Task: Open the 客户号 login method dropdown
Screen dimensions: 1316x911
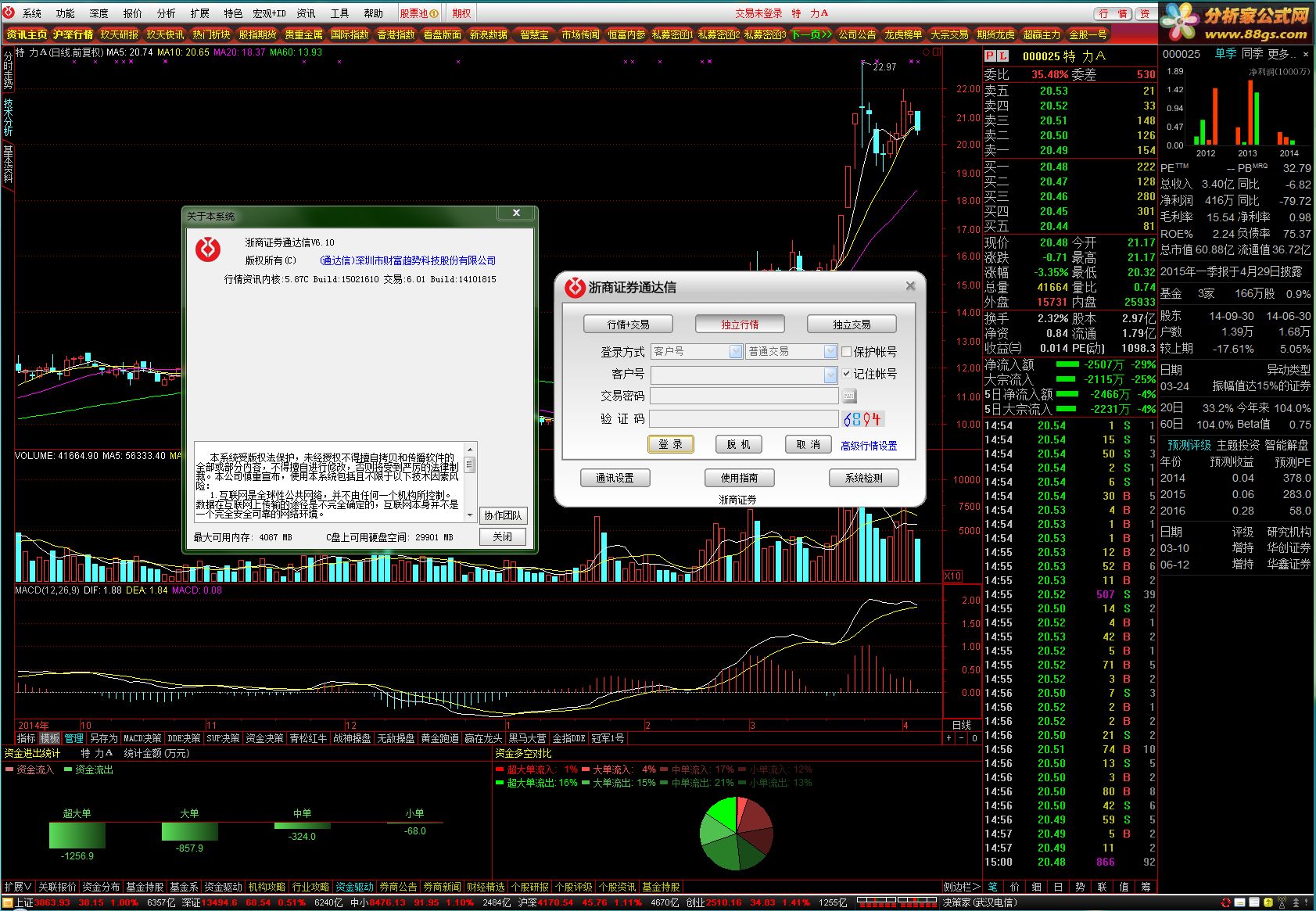Action: [x=697, y=352]
